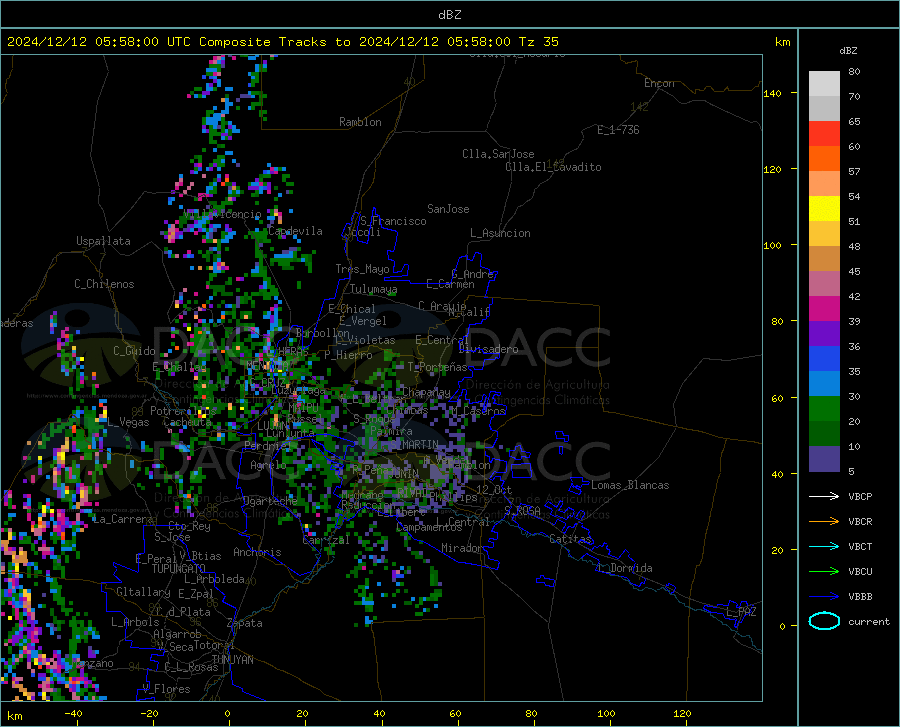The width and height of the screenshot is (900, 727).
Task: Select the purple 39 dBZ color band
Action: pyautogui.click(x=824, y=333)
